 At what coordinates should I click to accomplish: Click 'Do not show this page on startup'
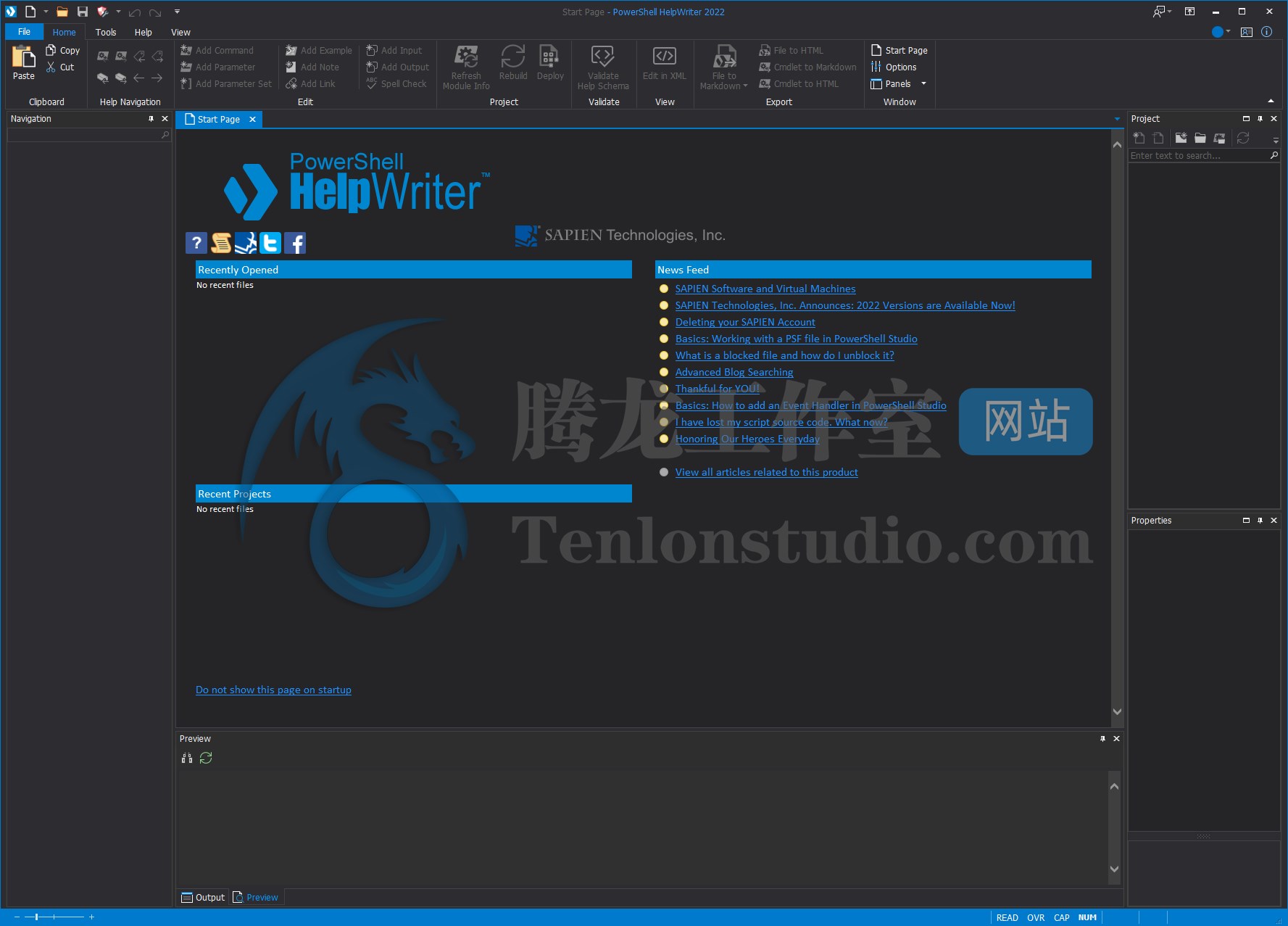click(x=273, y=690)
